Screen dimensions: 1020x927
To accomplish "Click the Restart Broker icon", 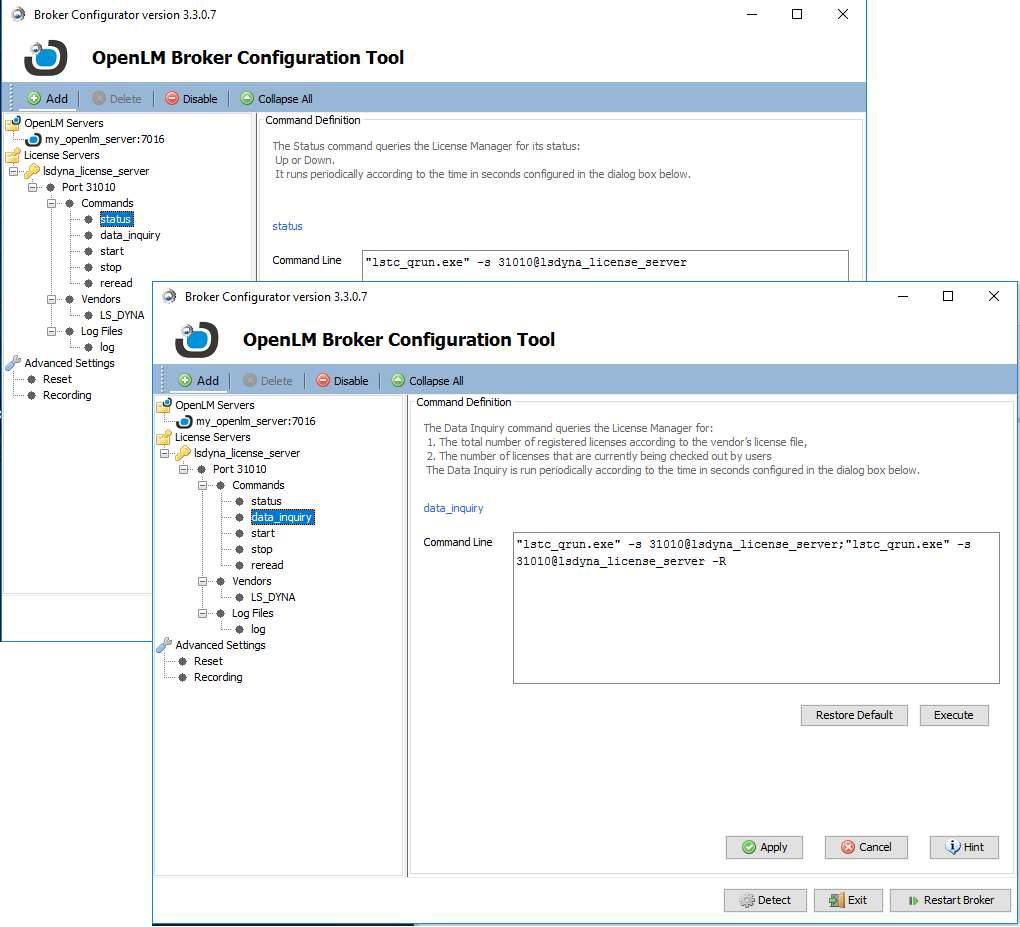I will click(x=915, y=900).
